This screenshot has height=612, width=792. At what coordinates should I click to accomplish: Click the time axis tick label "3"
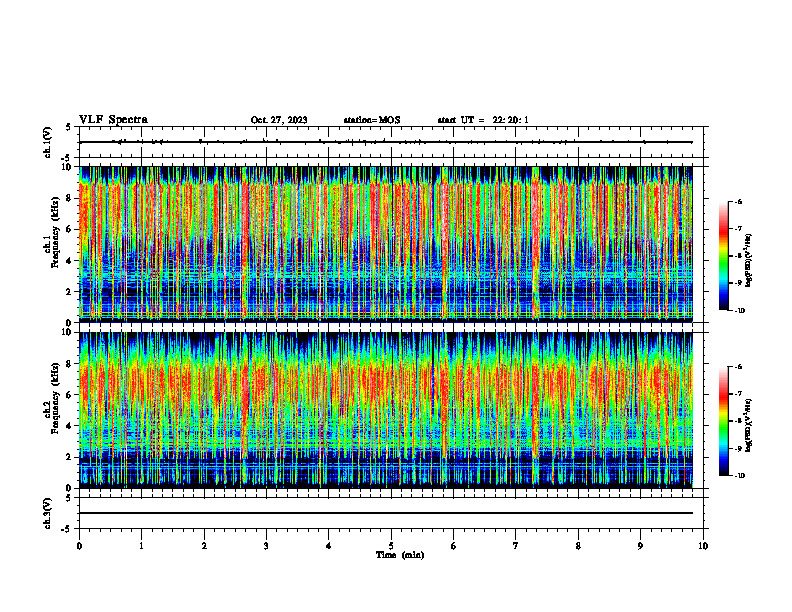(266, 546)
